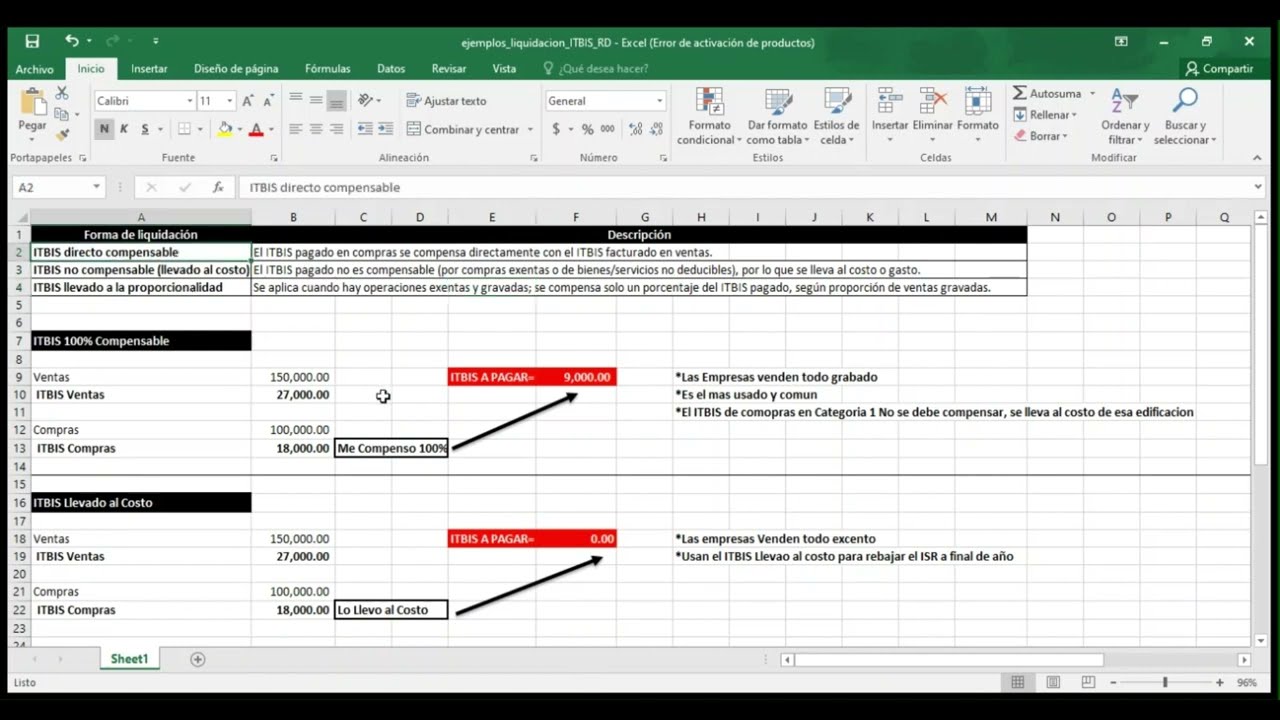This screenshot has width=1280, height=720.
Task: Click the Rellenar fill button
Action: (x=1045, y=115)
